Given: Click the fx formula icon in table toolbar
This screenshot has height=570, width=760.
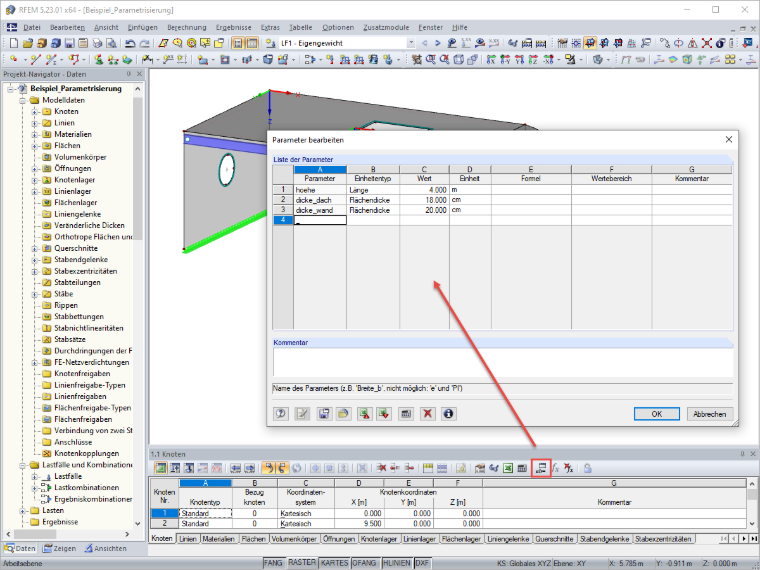Looking at the screenshot, I should tap(555, 468).
